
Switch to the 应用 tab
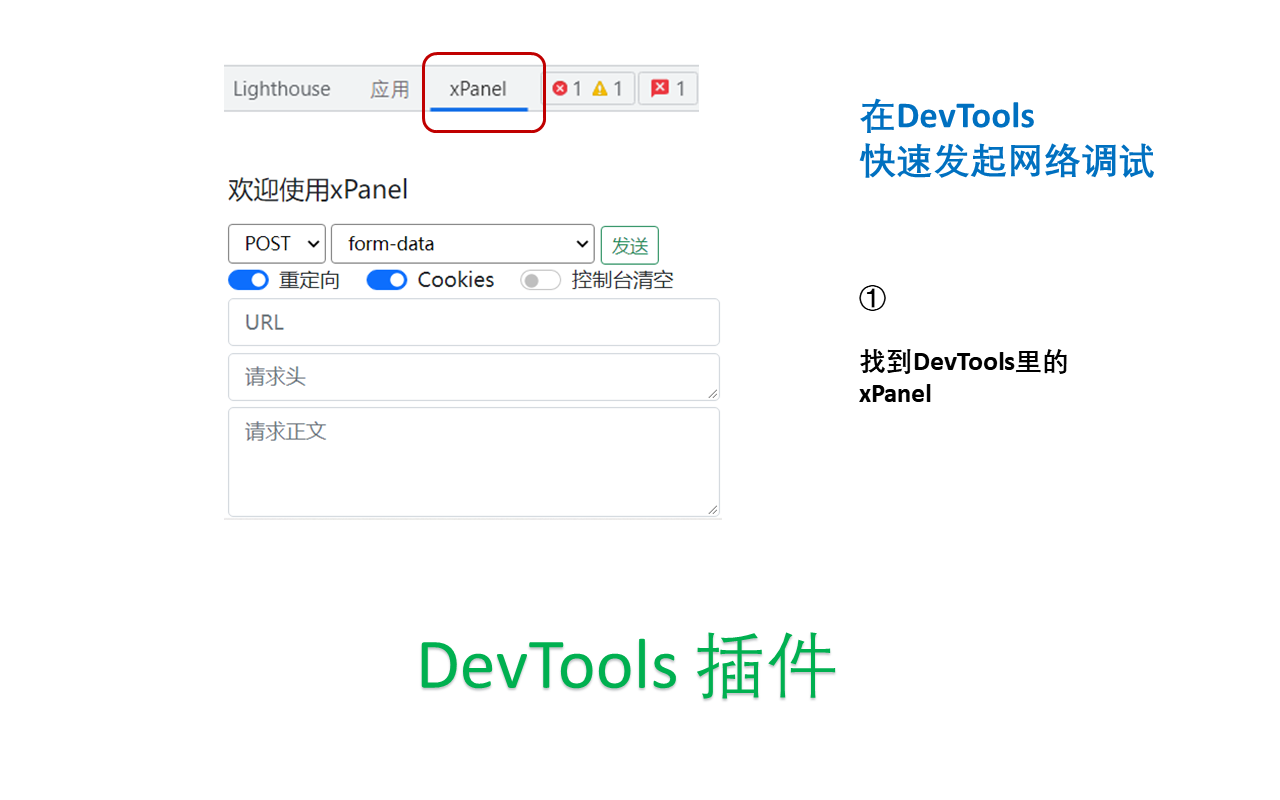coord(390,89)
